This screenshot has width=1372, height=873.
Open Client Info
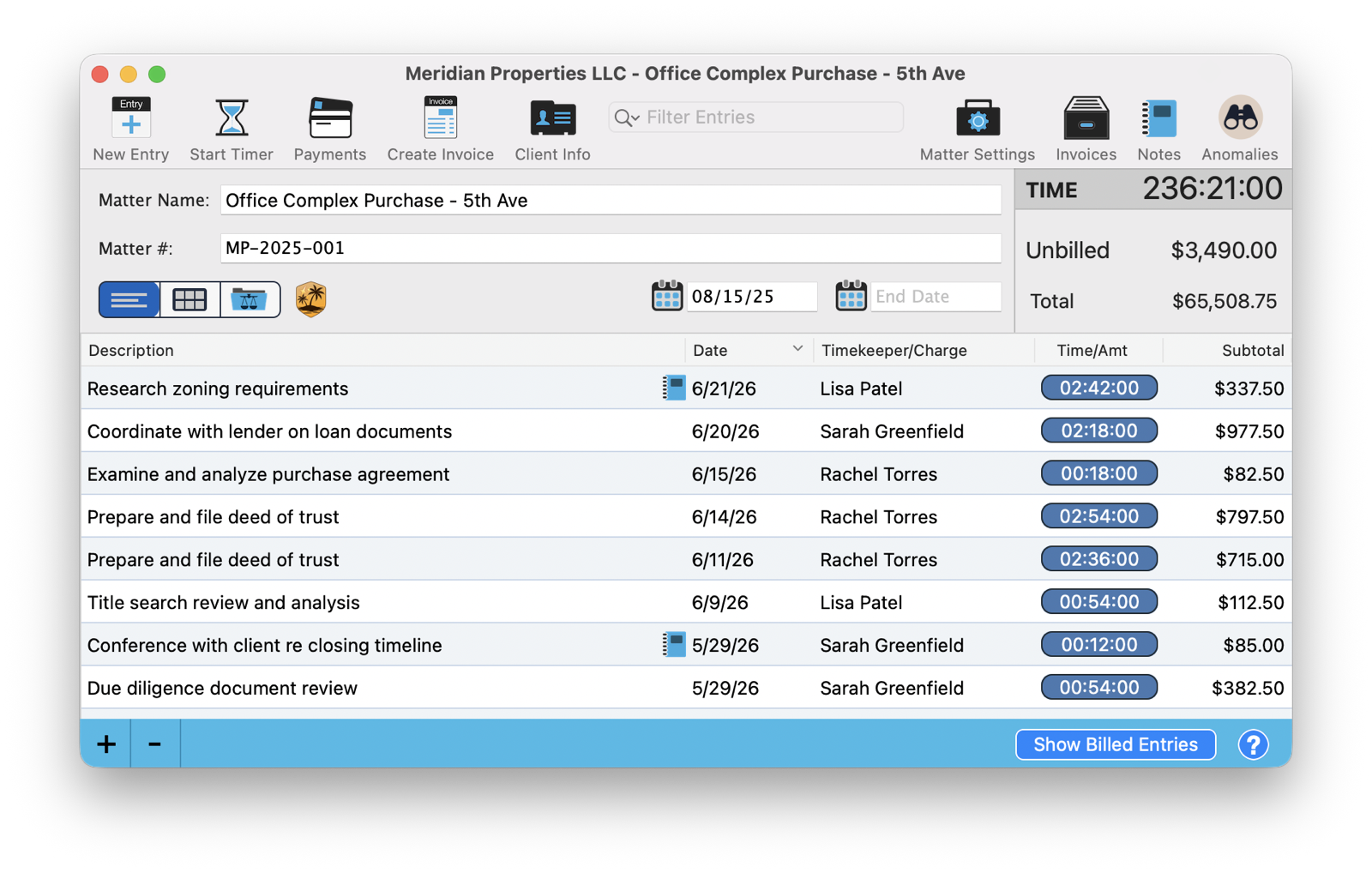tap(552, 129)
